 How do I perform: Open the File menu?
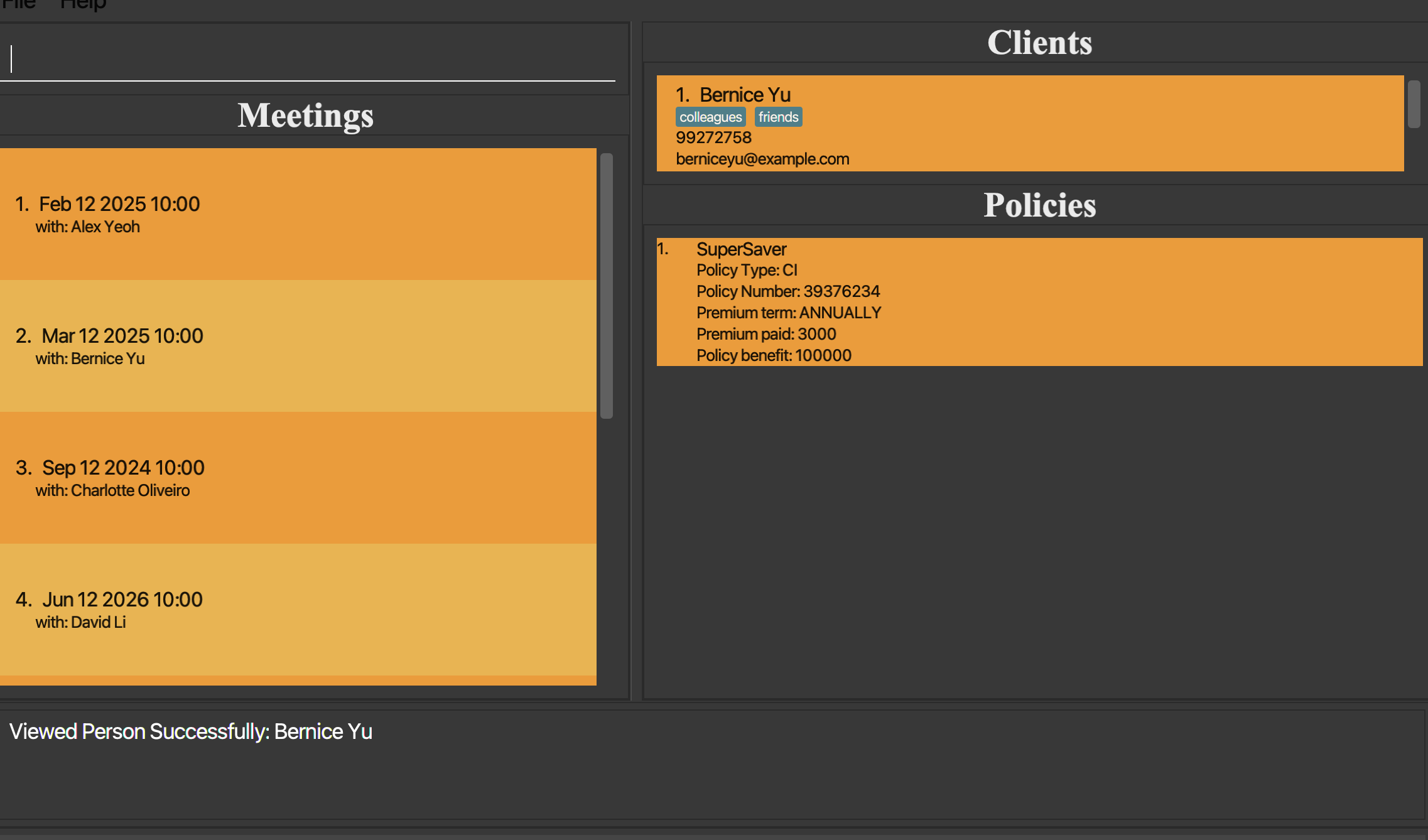click(18, 4)
